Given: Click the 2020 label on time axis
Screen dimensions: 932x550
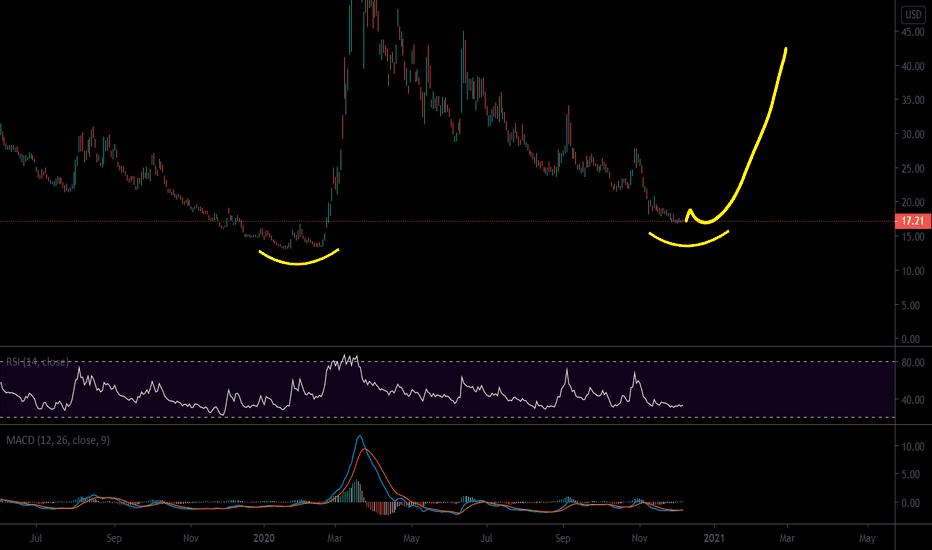Looking at the screenshot, I should (x=264, y=538).
